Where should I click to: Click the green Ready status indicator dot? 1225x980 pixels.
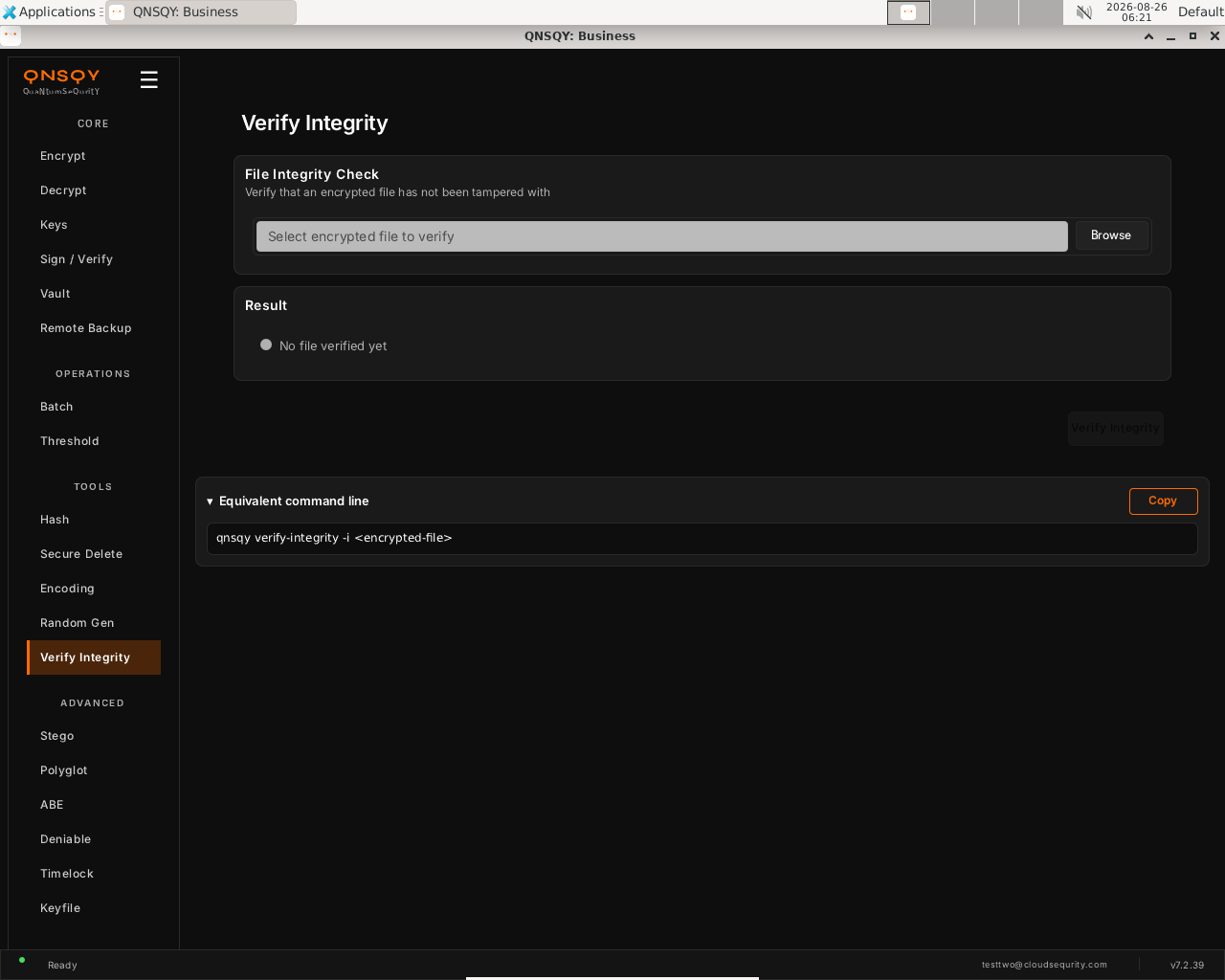click(22, 960)
